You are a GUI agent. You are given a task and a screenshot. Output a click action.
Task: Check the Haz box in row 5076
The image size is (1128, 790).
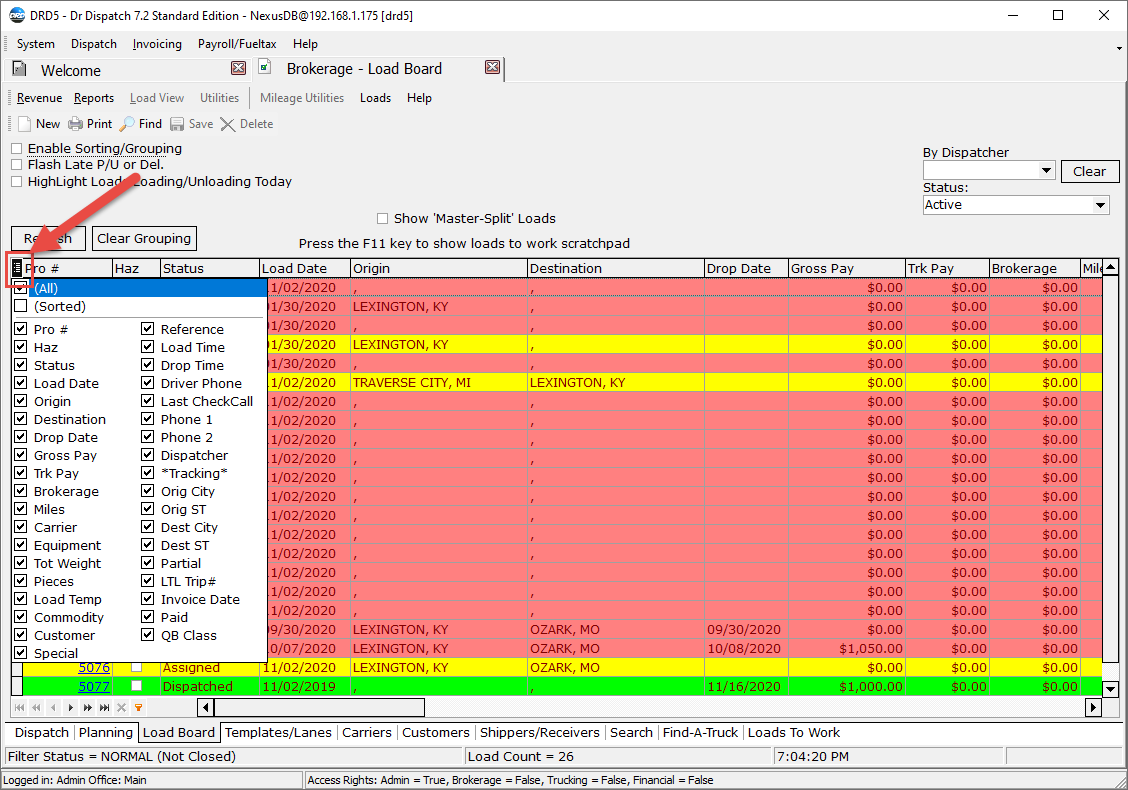(136, 667)
